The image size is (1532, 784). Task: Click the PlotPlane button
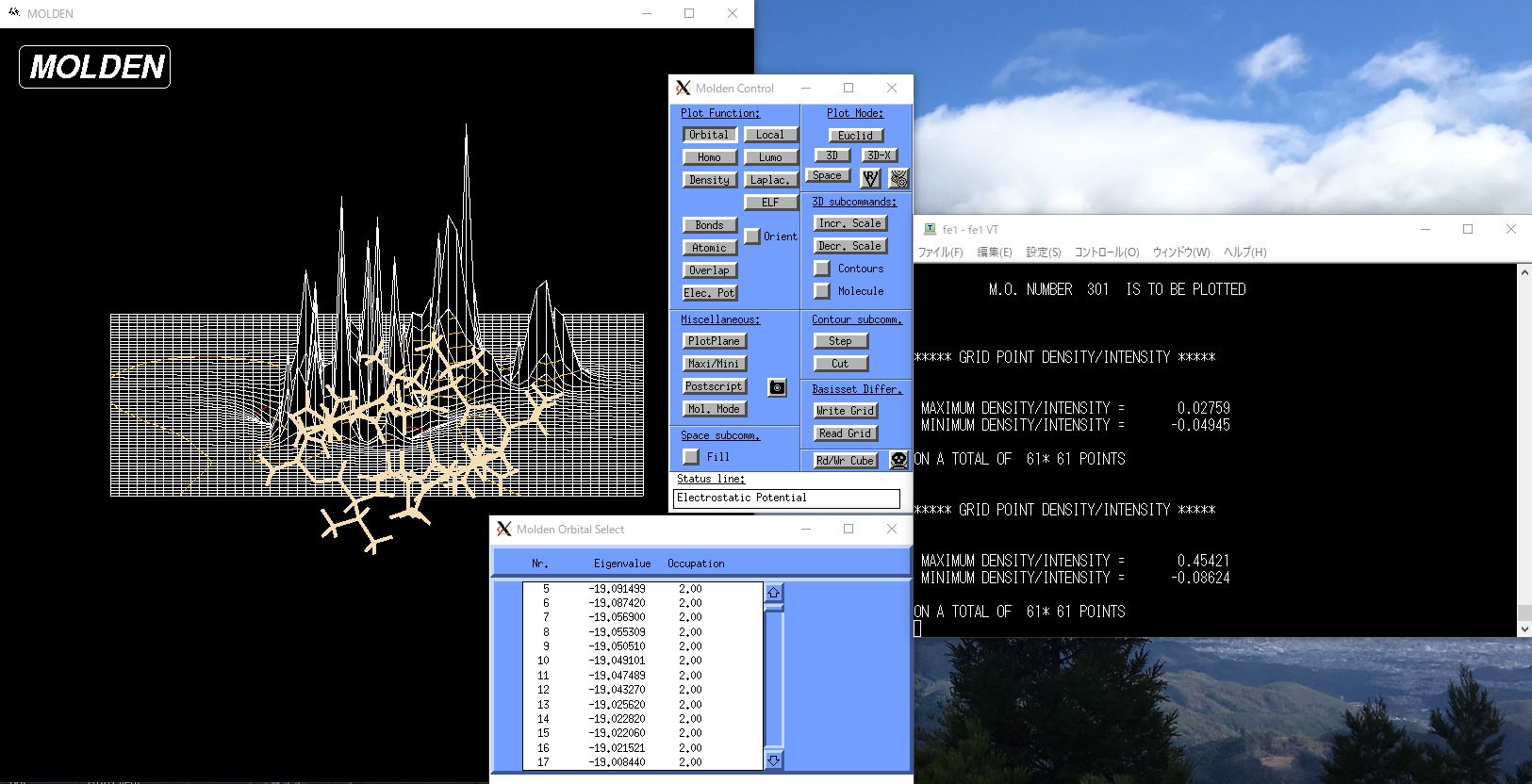click(714, 341)
